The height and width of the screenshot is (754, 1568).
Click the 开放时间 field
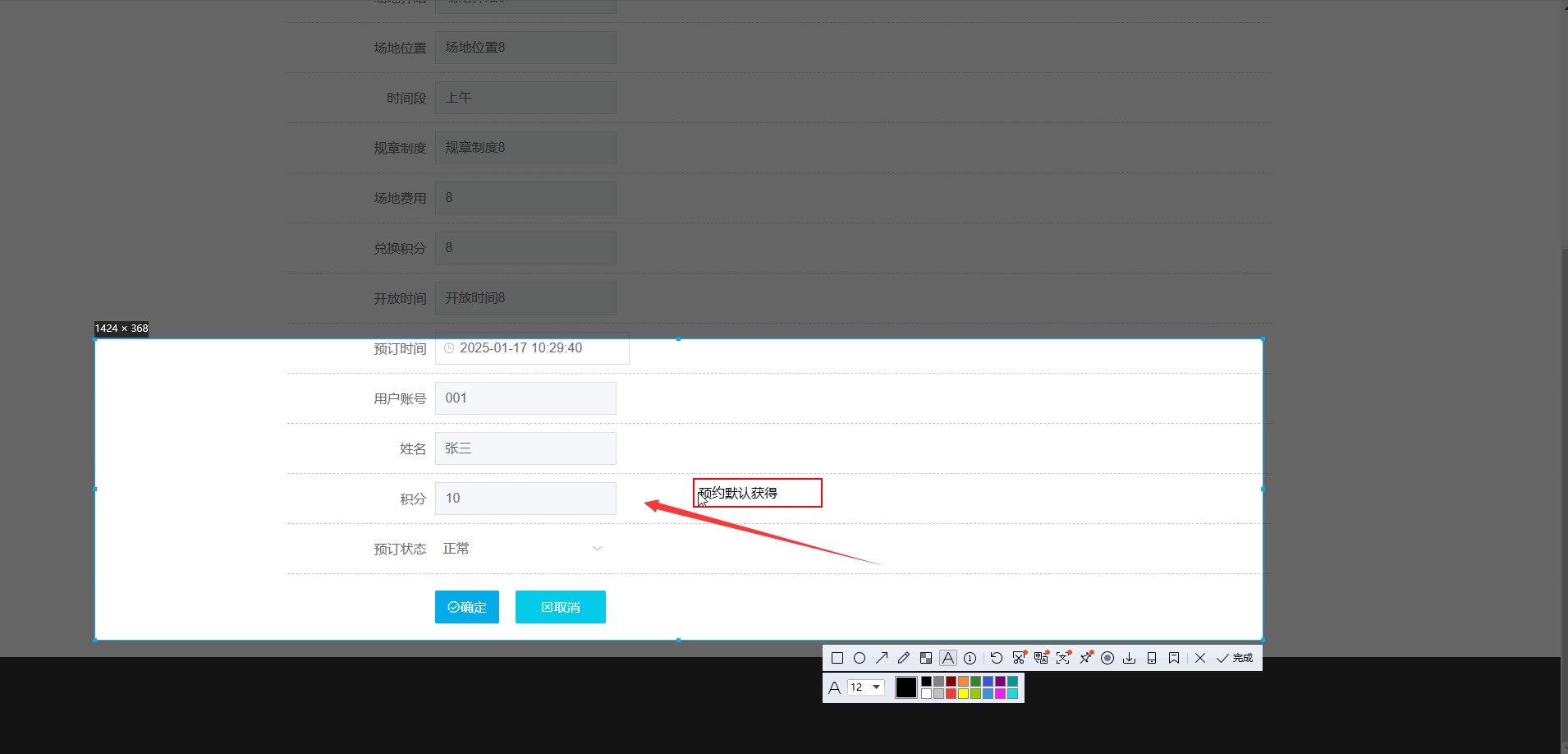pos(525,298)
